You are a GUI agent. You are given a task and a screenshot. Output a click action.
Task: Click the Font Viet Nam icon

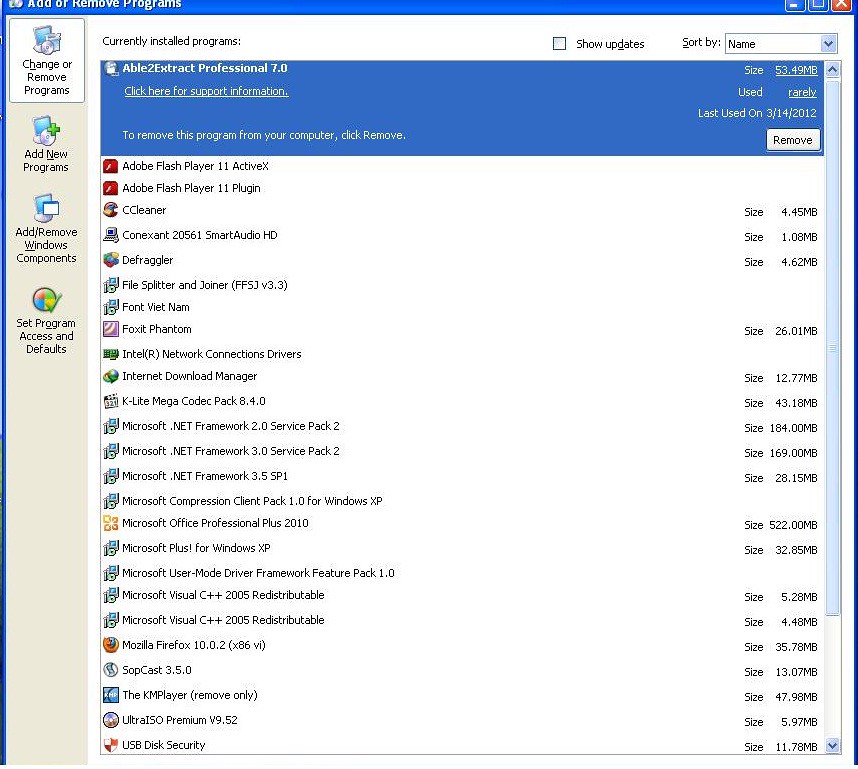[111, 307]
